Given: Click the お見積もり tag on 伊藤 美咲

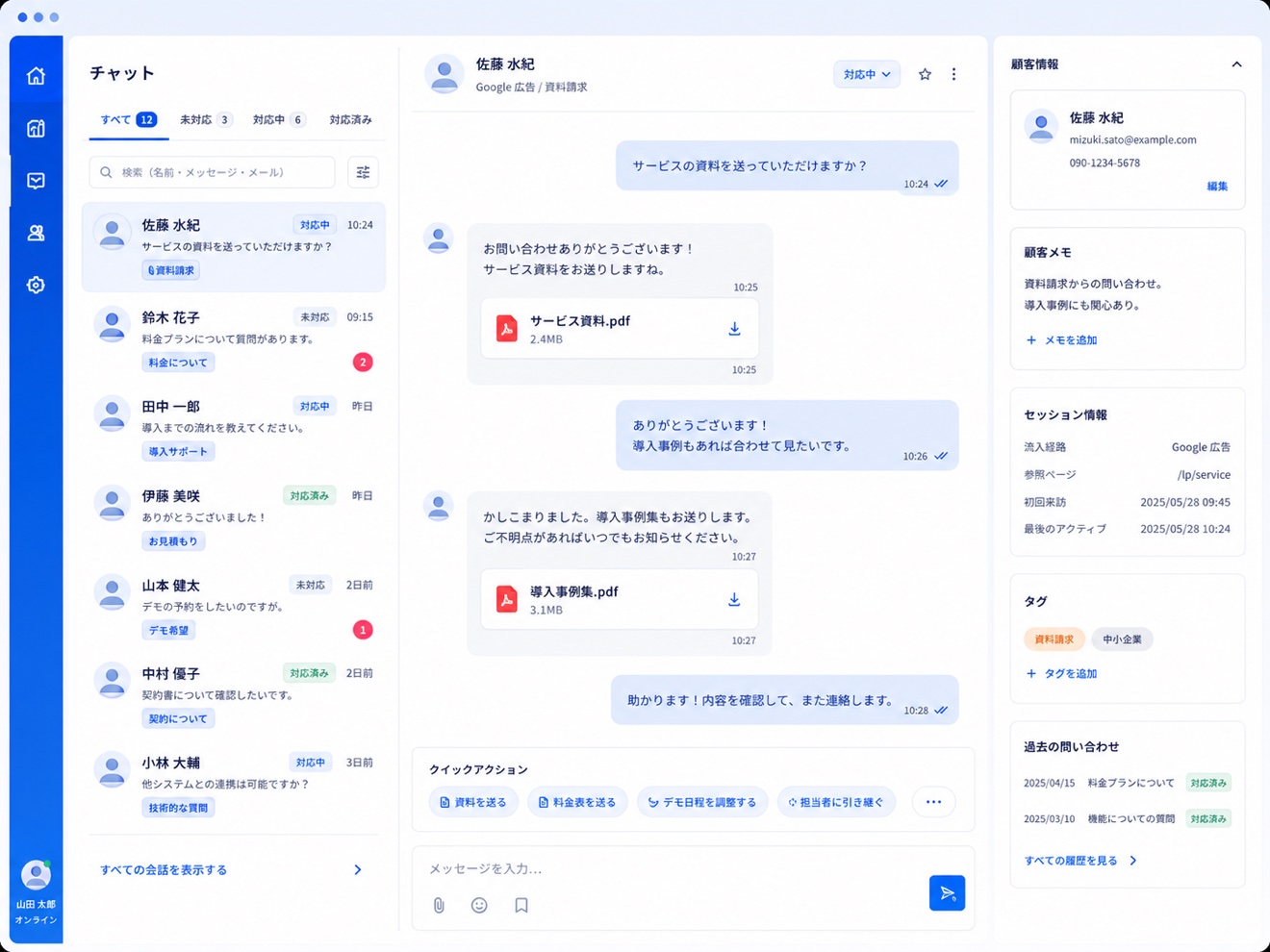Looking at the screenshot, I should 173,541.
